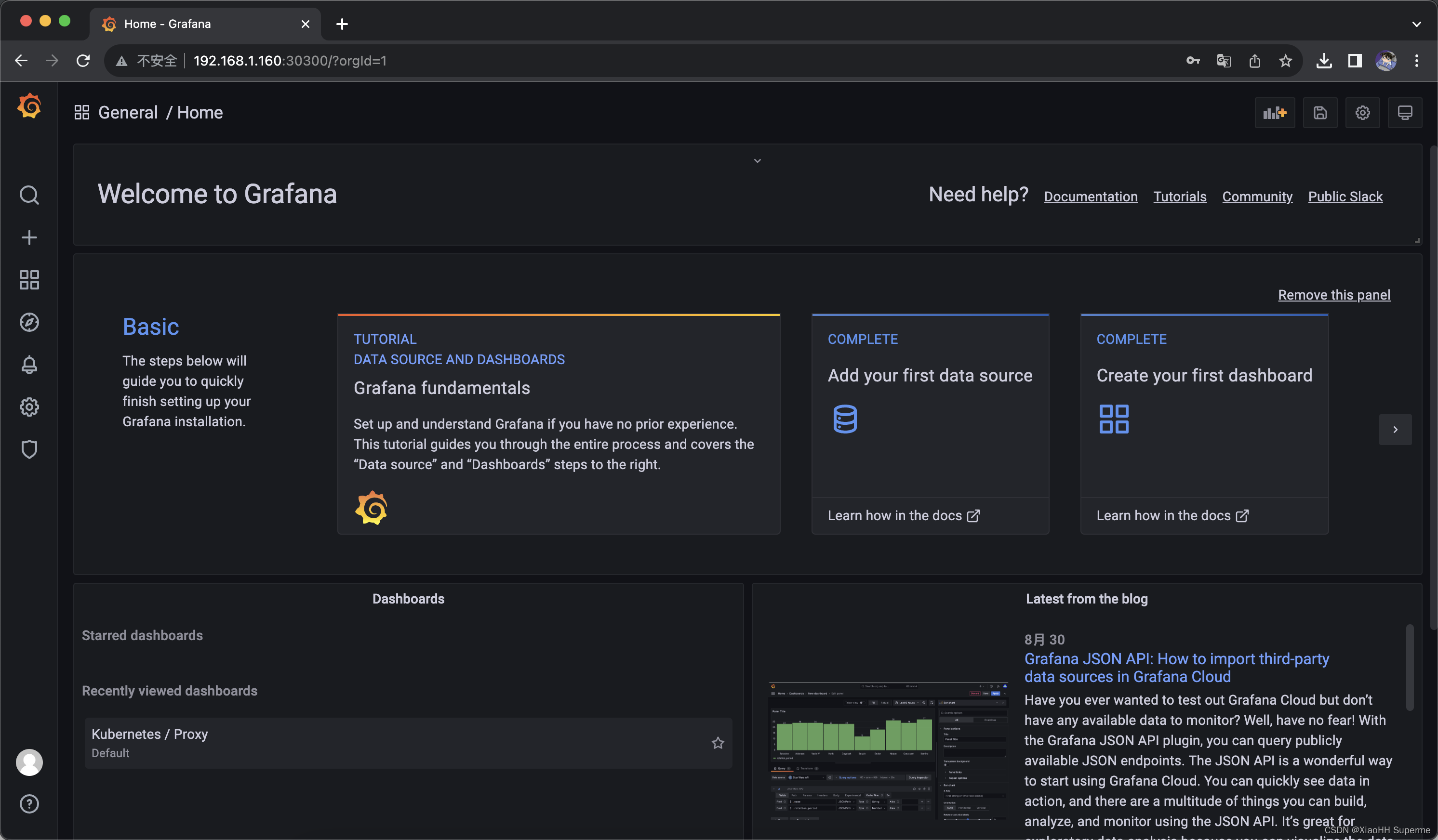The image size is (1438, 840).
Task: Open the tab search dropdown chevron
Action: pyautogui.click(x=1416, y=24)
